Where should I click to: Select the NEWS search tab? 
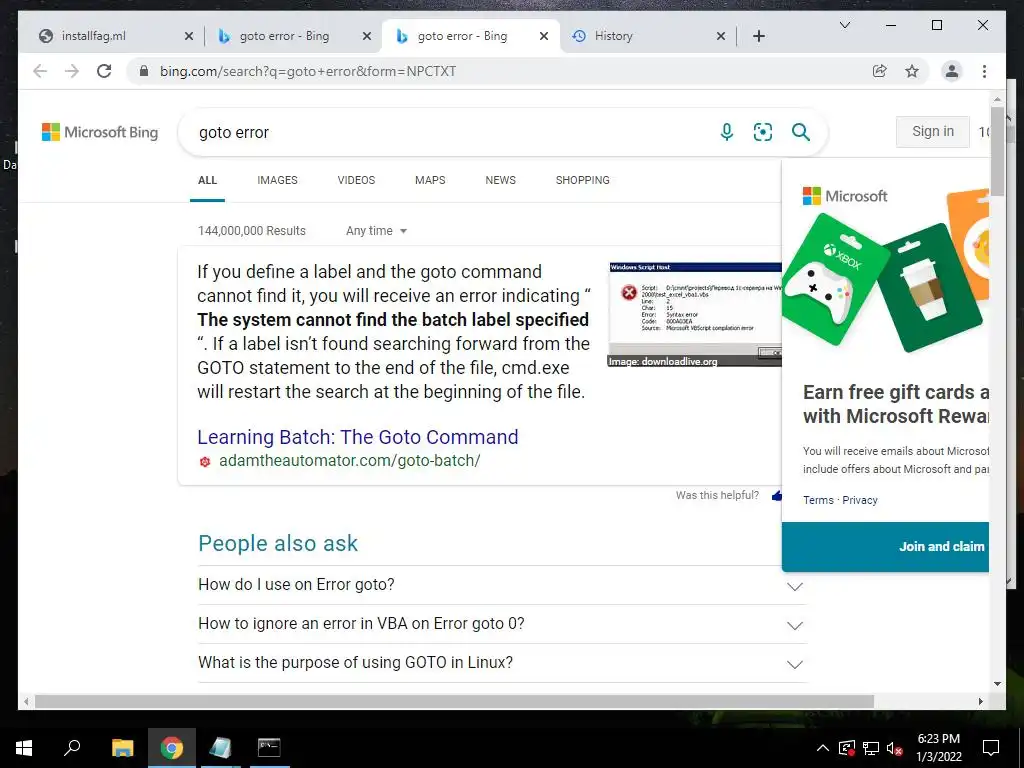[500, 180]
